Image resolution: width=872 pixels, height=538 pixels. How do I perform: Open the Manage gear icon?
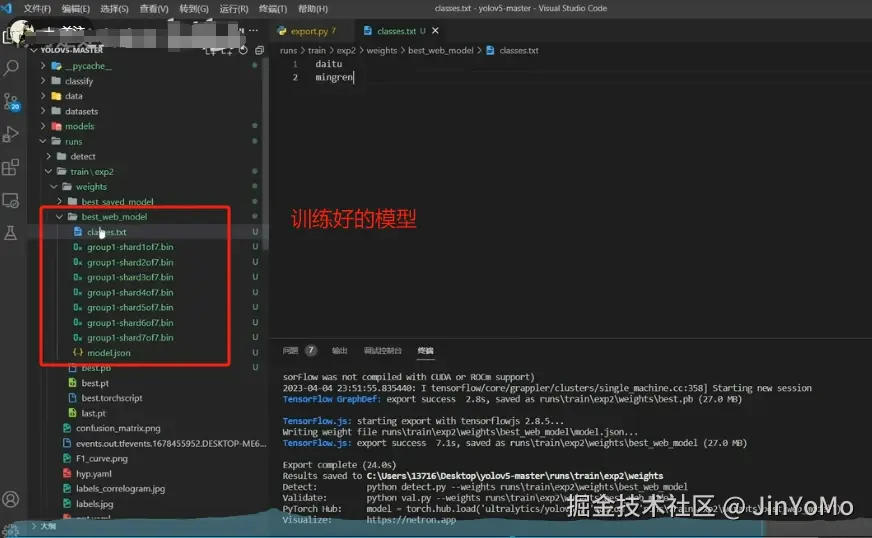point(11,529)
